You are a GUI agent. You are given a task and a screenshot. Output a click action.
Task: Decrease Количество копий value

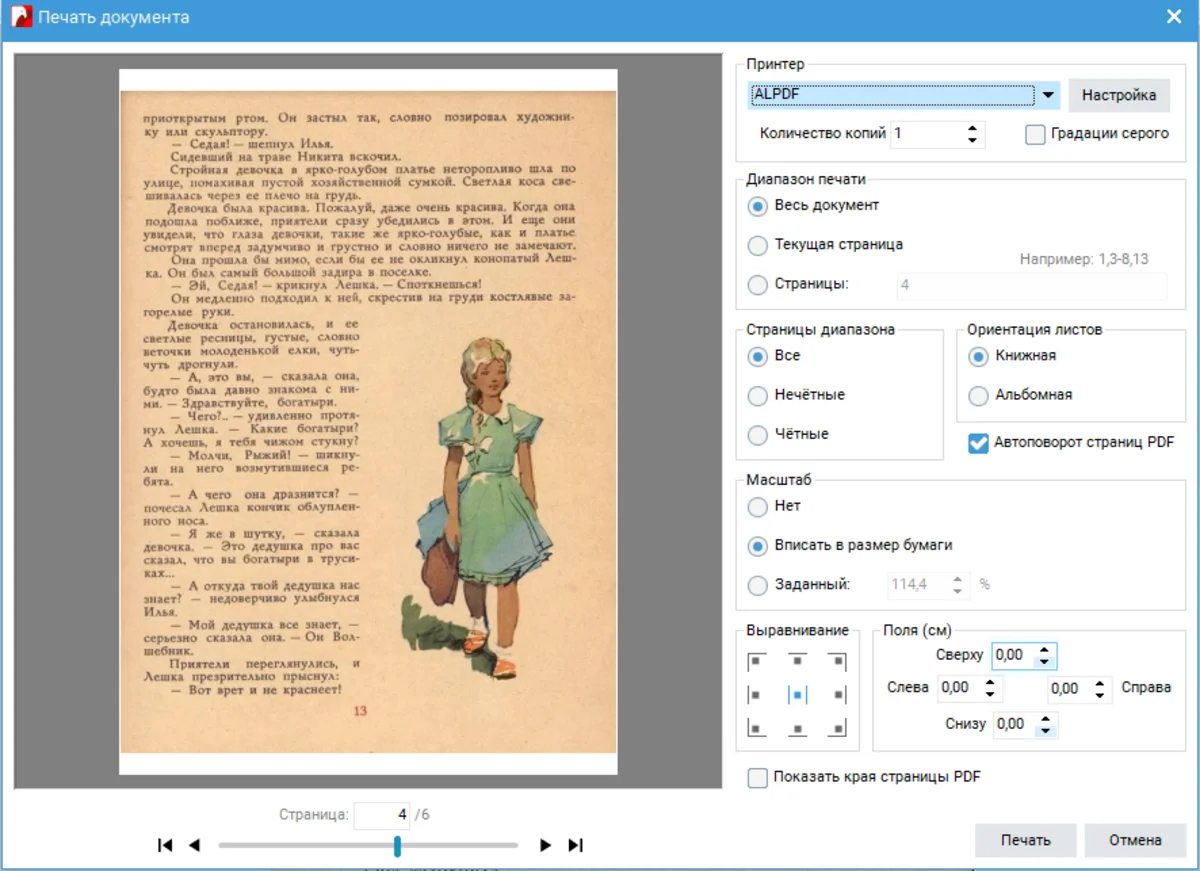point(972,140)
